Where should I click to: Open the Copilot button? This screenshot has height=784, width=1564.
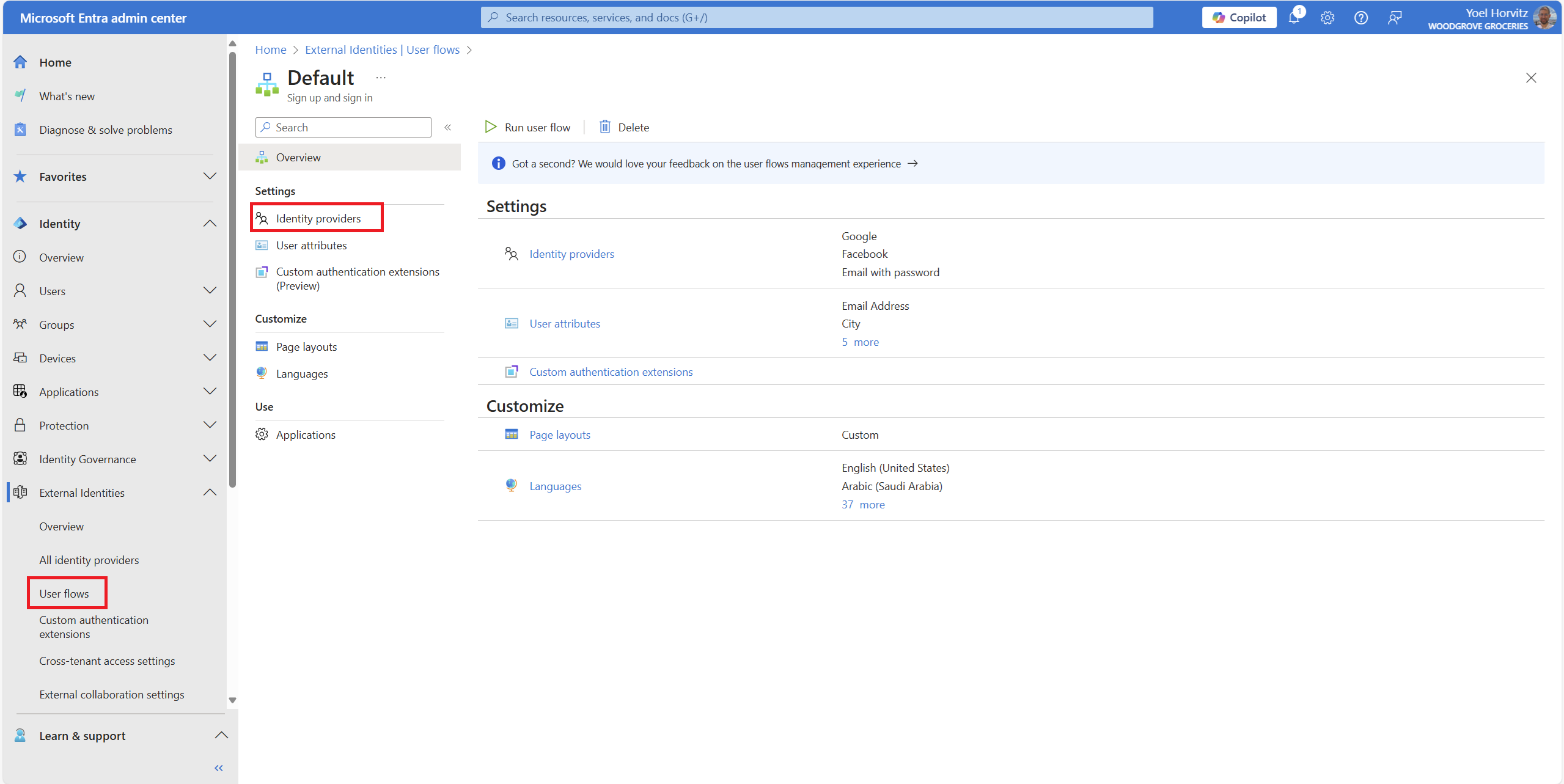point(1239,18)
